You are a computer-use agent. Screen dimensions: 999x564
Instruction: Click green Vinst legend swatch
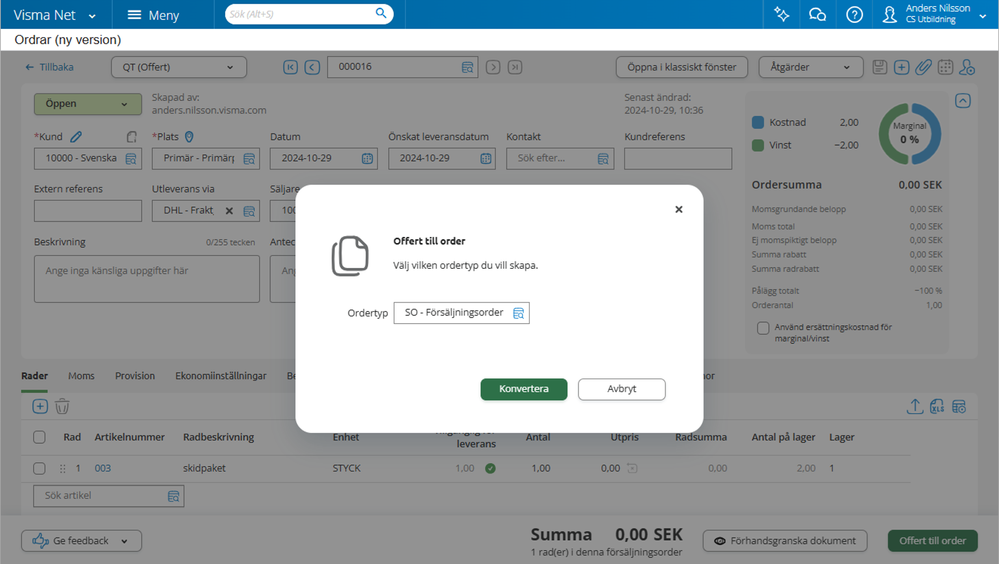(x=758, y=145)
